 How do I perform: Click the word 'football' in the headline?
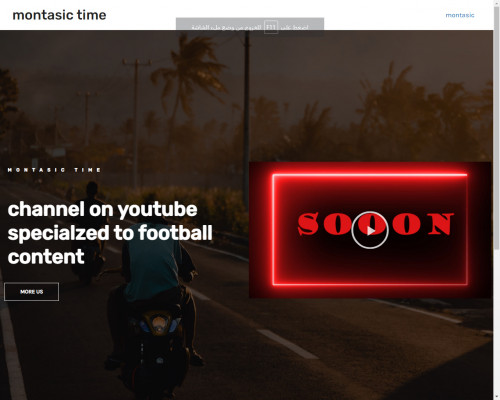pos(175,232)
